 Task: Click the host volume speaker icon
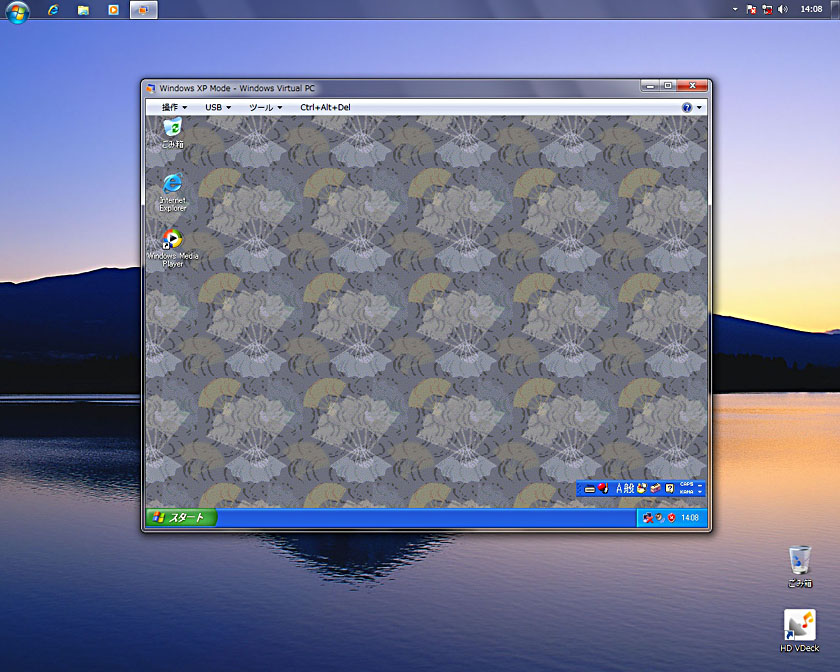click(x=782, y=9)
